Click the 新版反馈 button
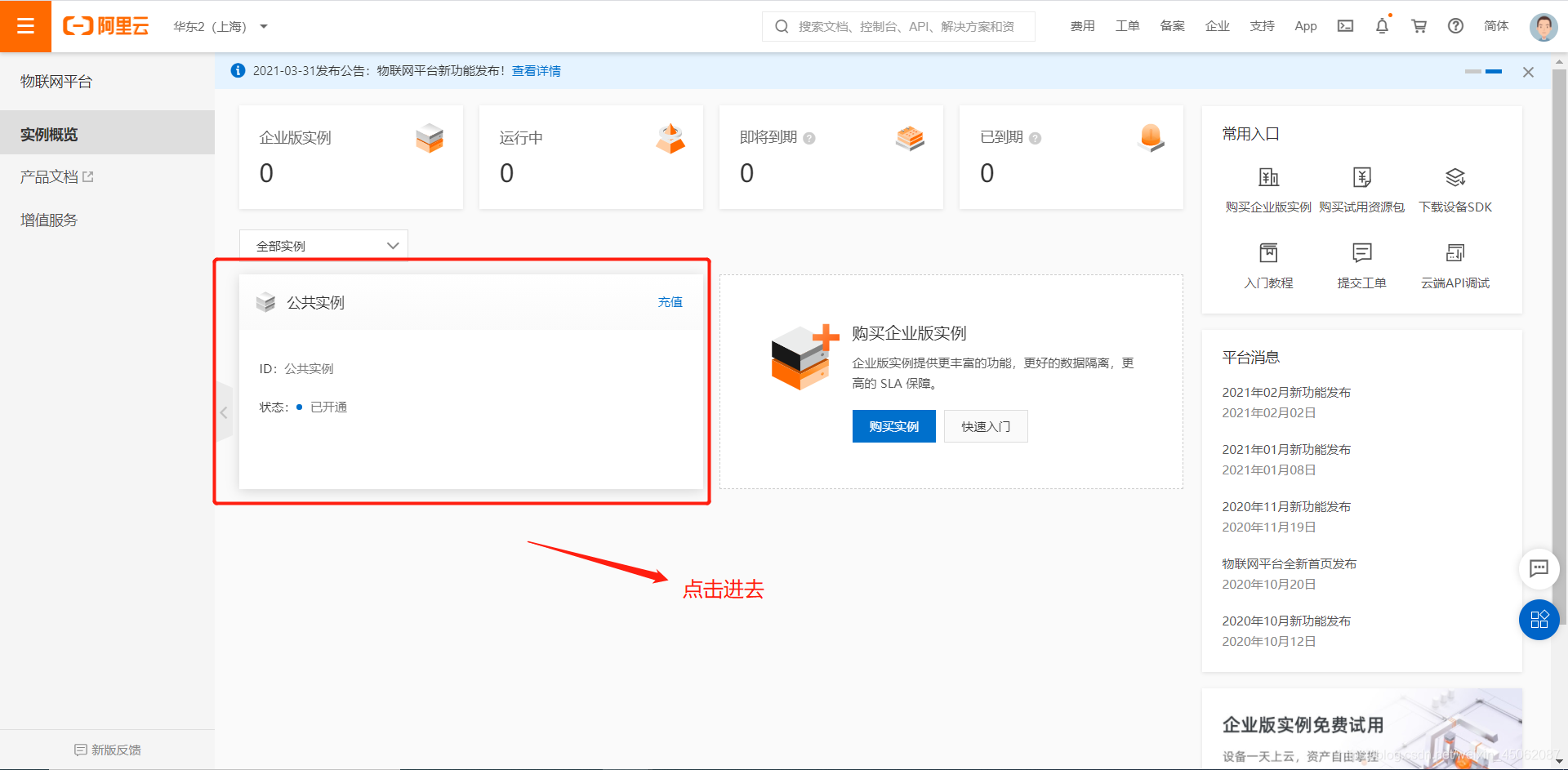Screen dimensions: 1568x770 click(107, 750)
